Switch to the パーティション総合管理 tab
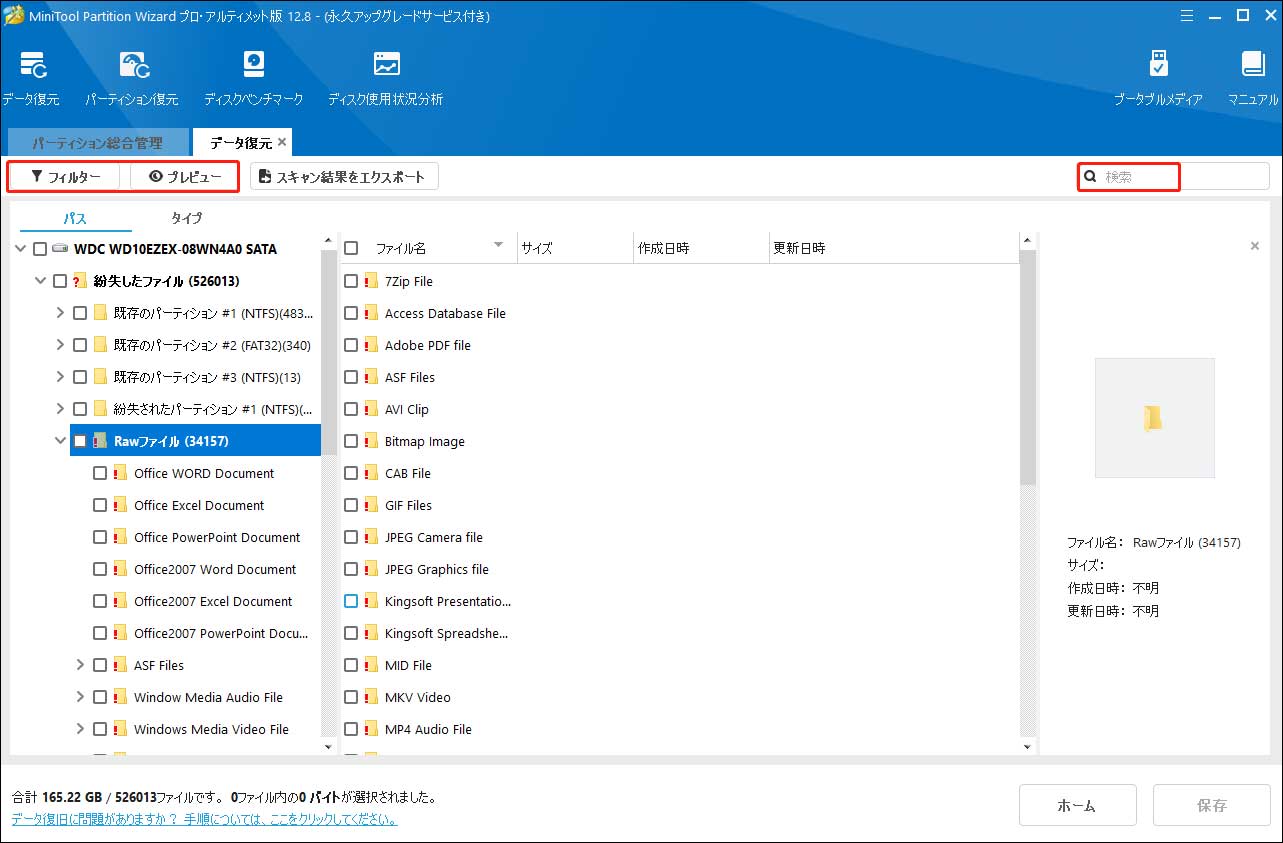Image resolution: width=1283 pixels, height=843 pixels. pyautogui.click(x=97, y=143)
